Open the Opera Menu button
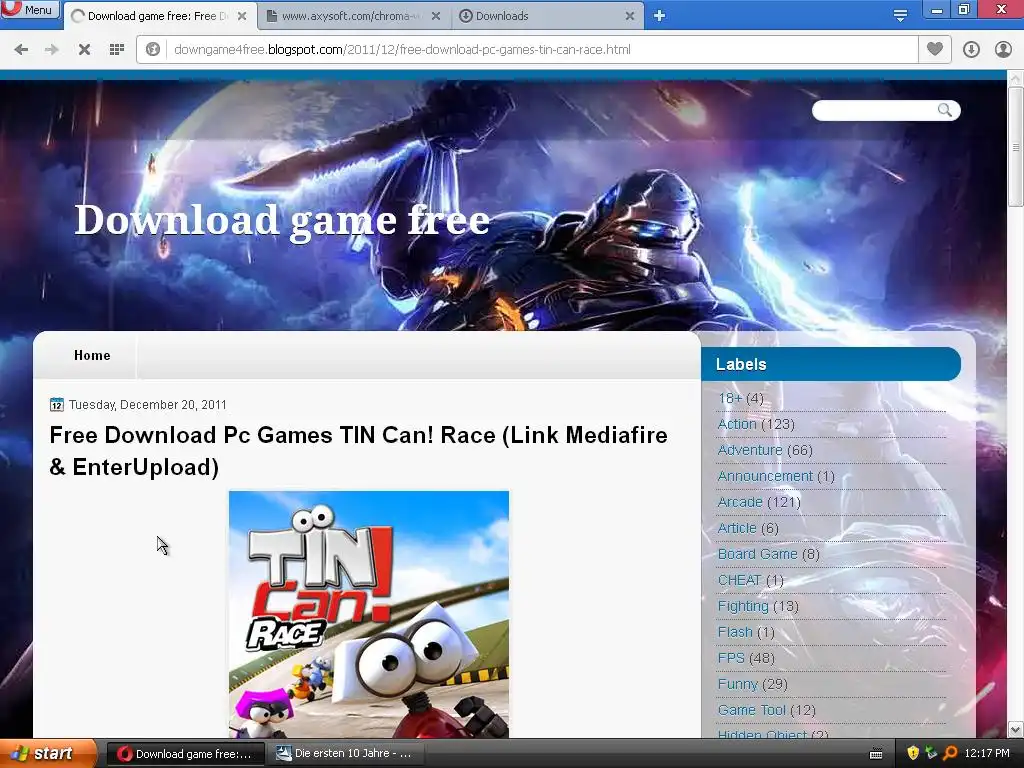 (29, 9)
